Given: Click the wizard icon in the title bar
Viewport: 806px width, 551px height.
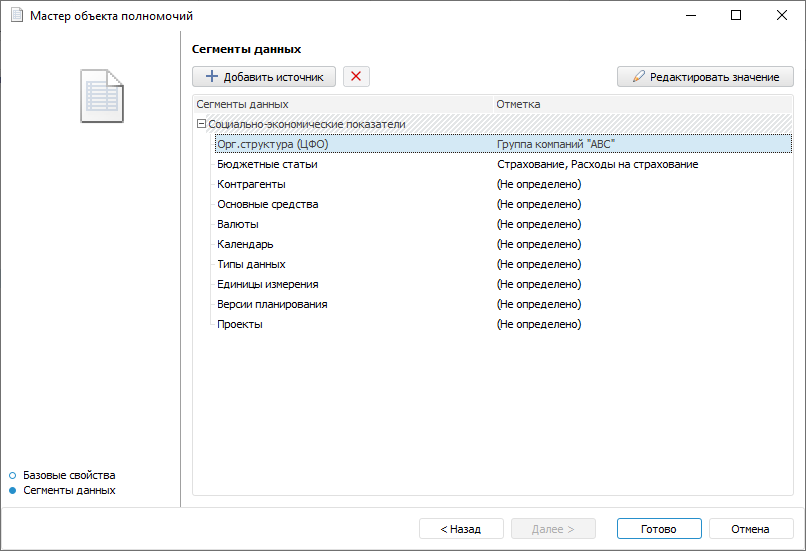Looking at the screenshot, I should [x=16, y=16].
